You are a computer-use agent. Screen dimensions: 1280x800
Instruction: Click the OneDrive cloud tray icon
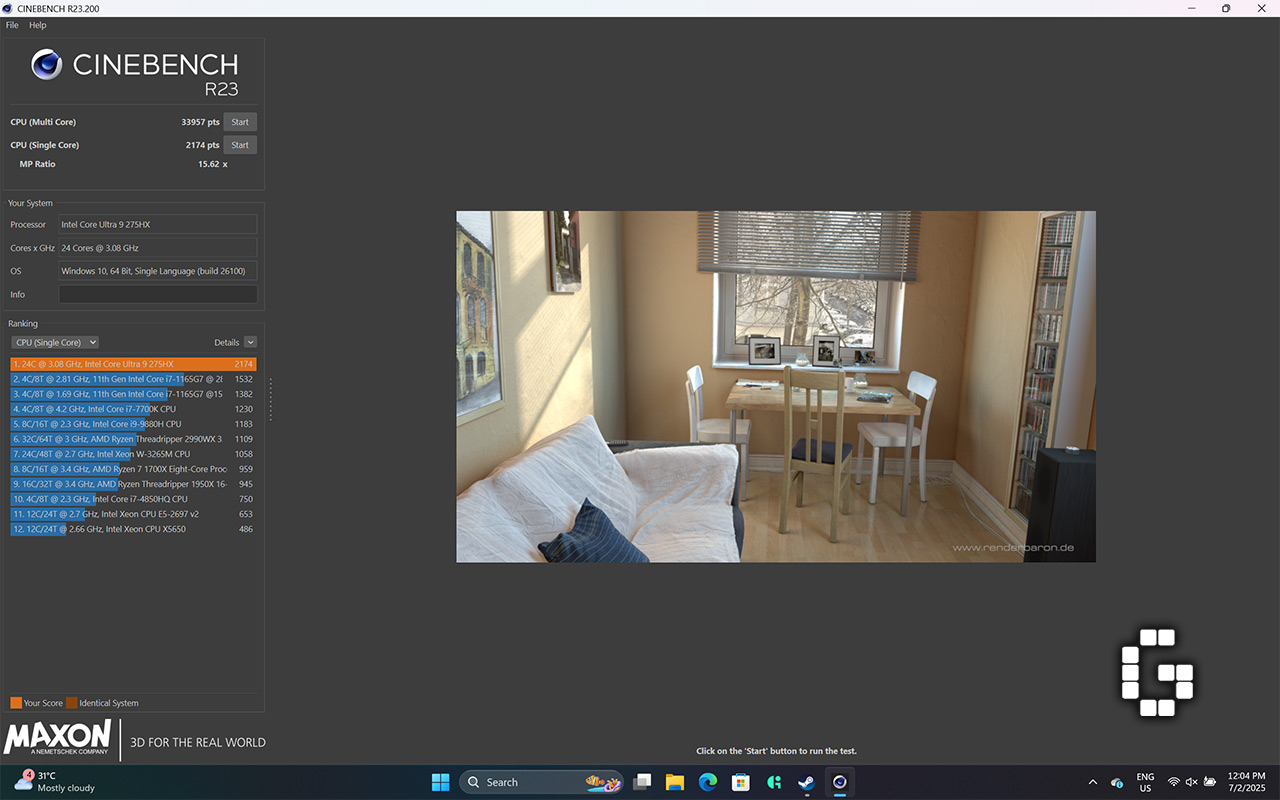(1117, 782)
